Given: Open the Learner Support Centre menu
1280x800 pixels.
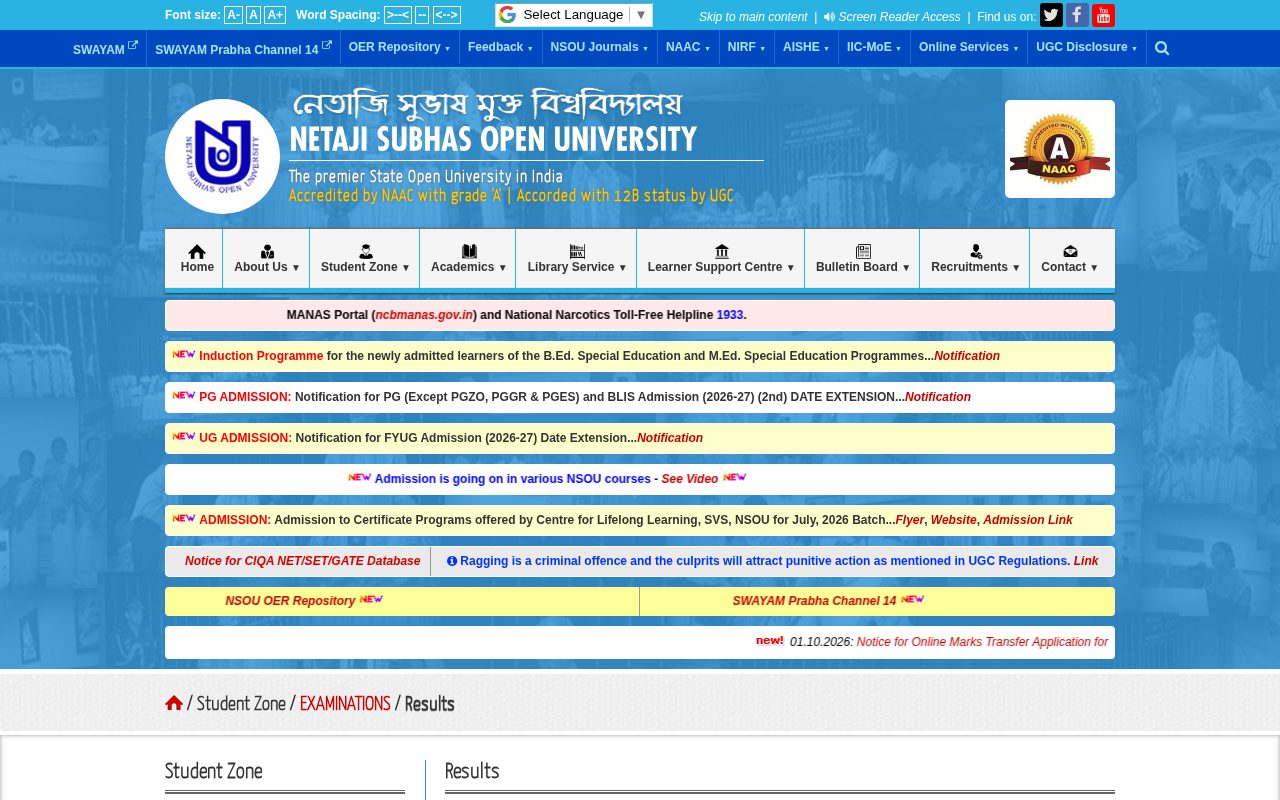Looking at the screenshot, I should point(720,259).
